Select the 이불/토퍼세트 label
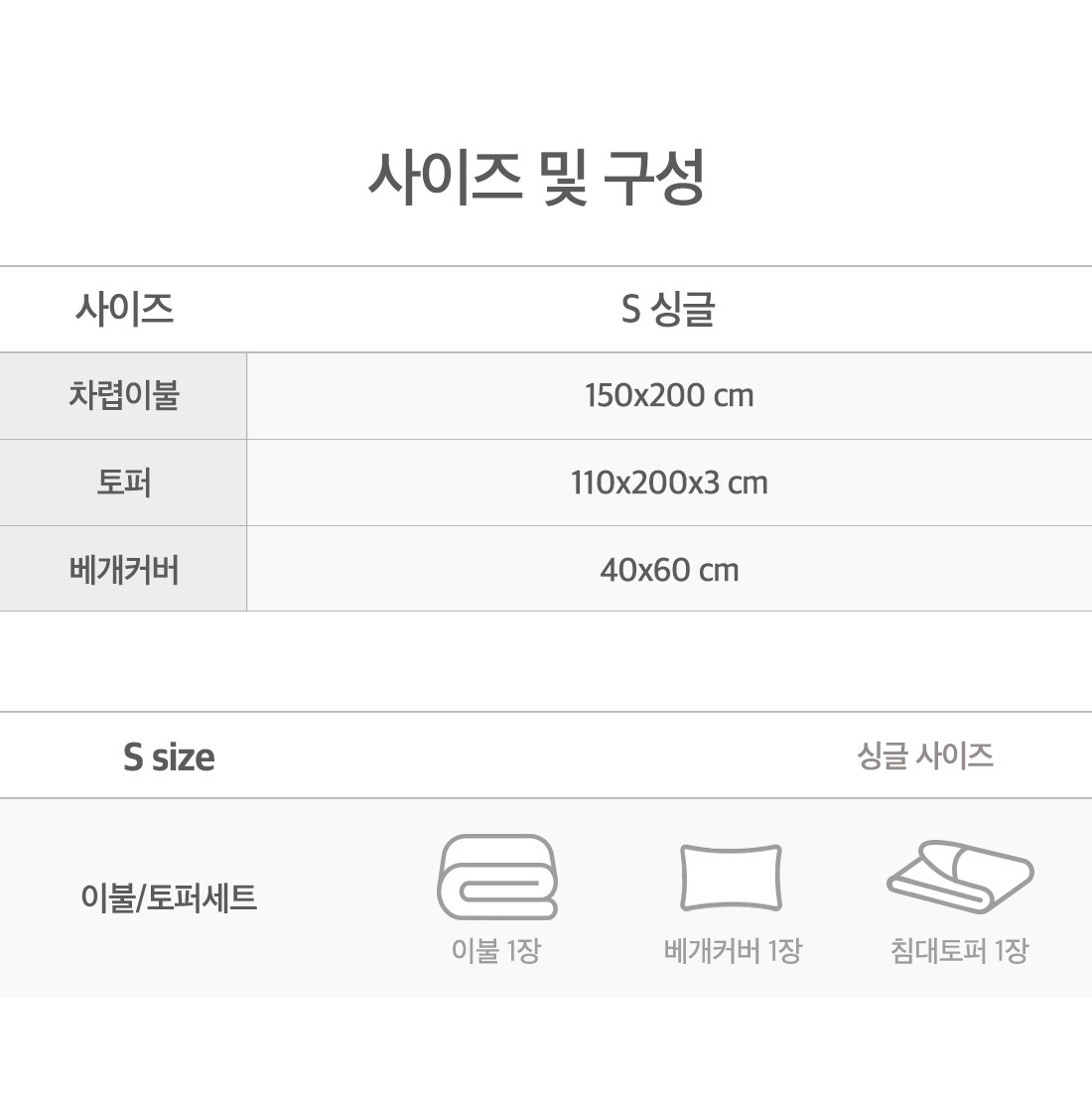This screenshot has height=1097, width=1092. (169, 897)
